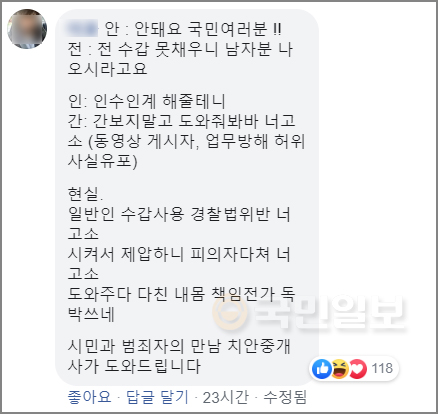Click the 좋아요 link under the comment

(89, 397)
